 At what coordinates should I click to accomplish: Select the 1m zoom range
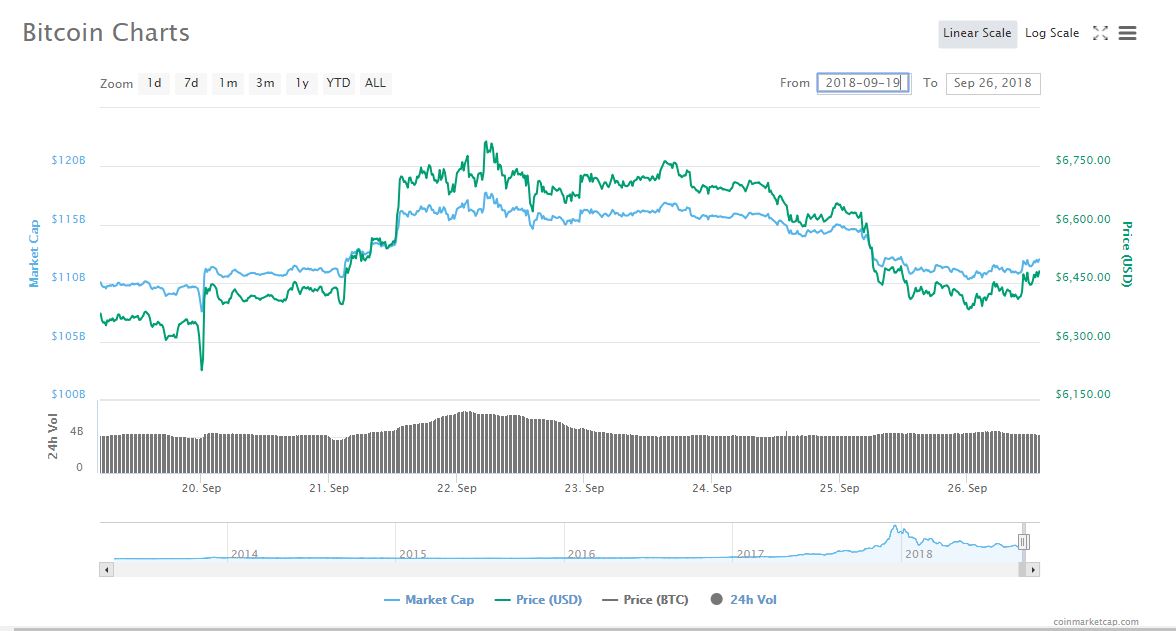228,83
